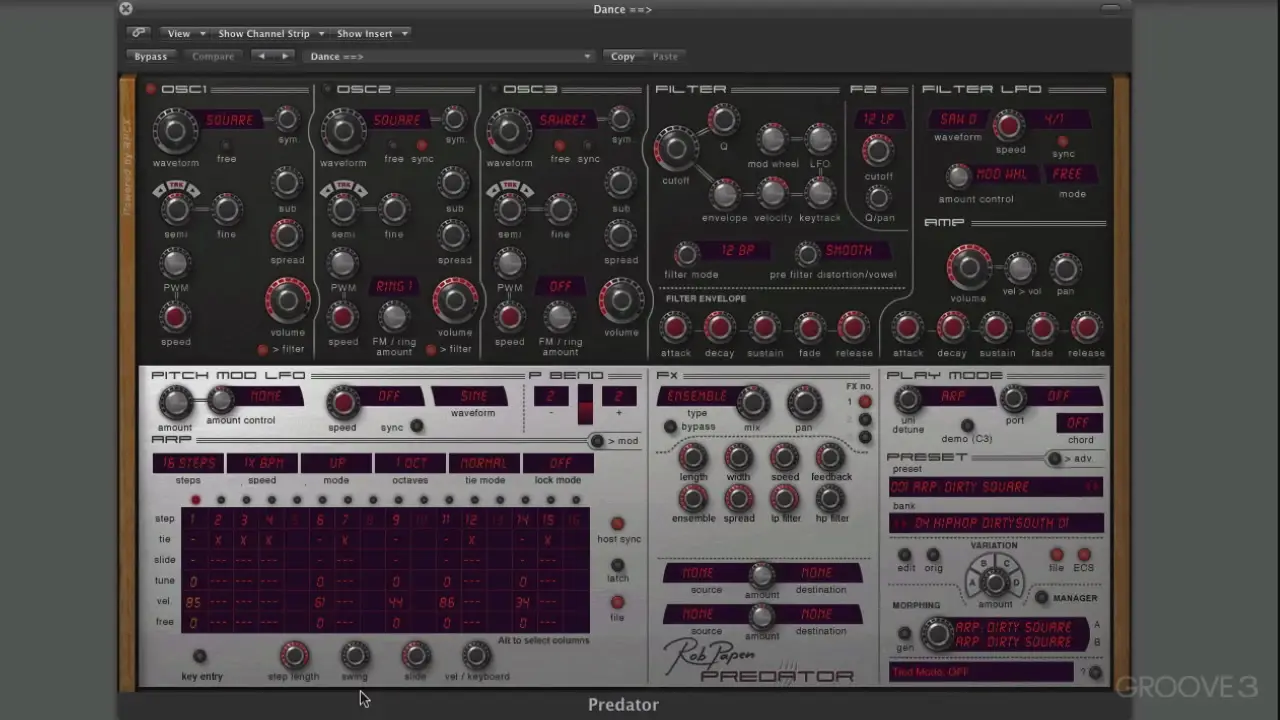
Task: Click the link chain icon
Action: click(138, 33)
